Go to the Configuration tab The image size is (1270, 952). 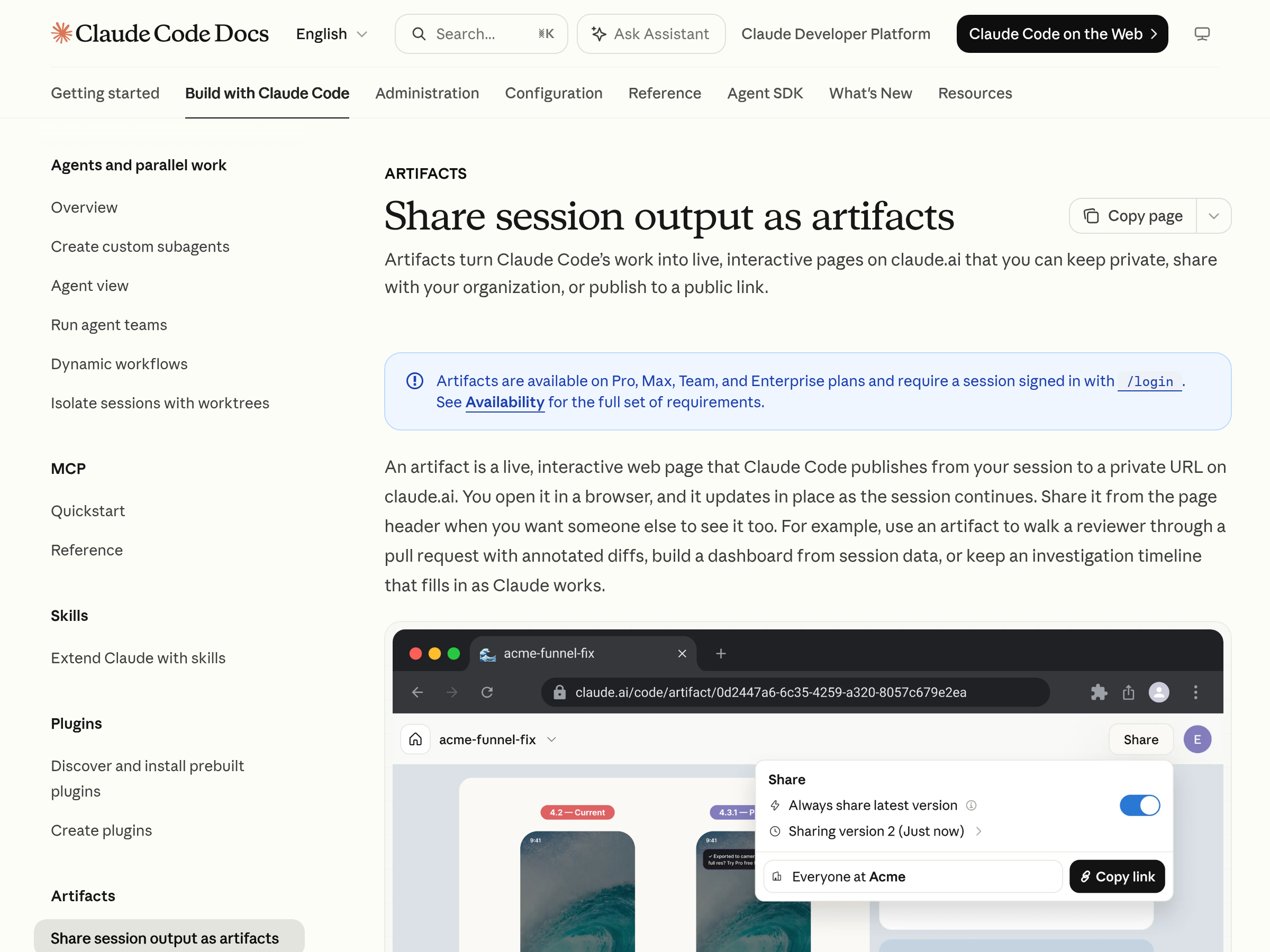click(x=554, y=93)
